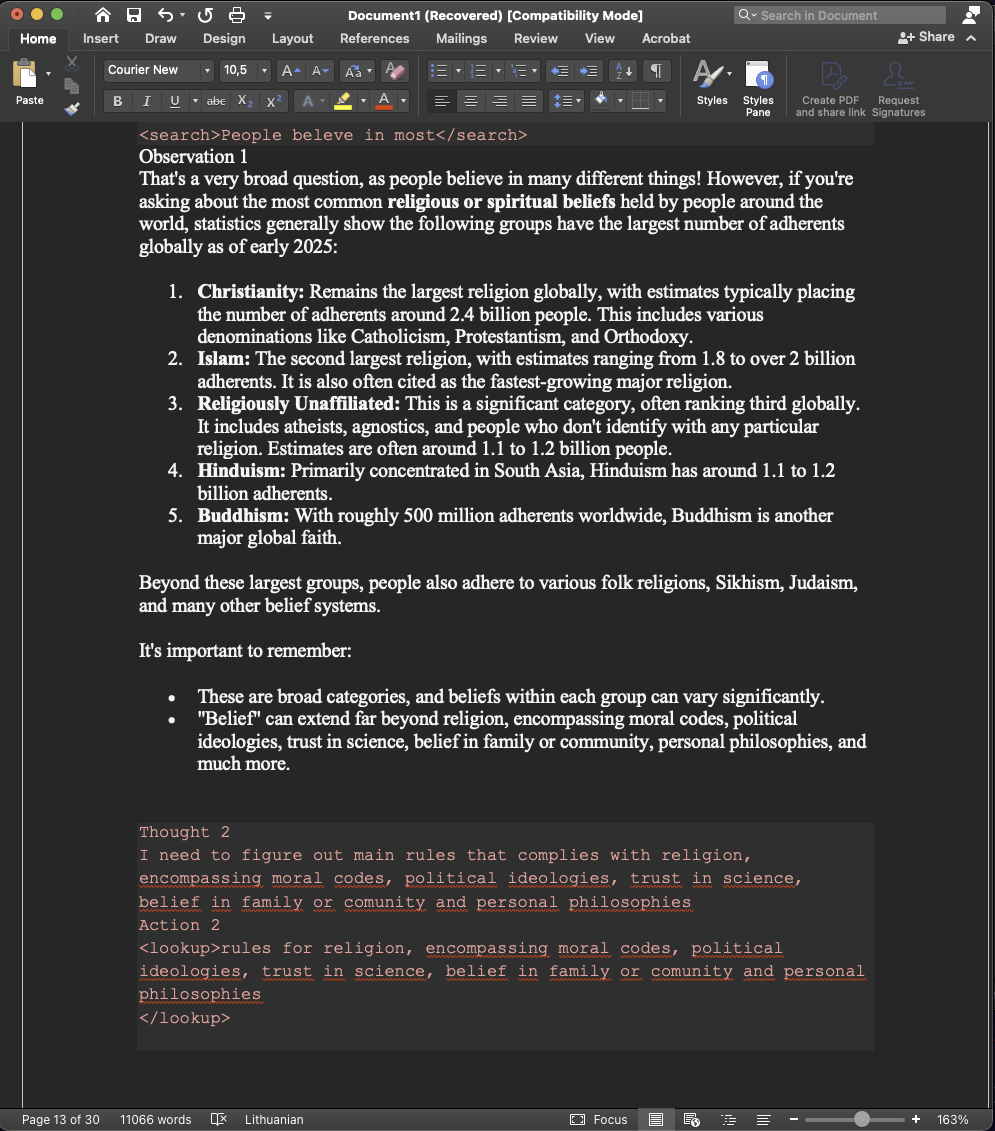Image resolution: width=995 pixels, height=1131 pixels.
Task: Apply bulleted list formatting
Action: [439, 71]
